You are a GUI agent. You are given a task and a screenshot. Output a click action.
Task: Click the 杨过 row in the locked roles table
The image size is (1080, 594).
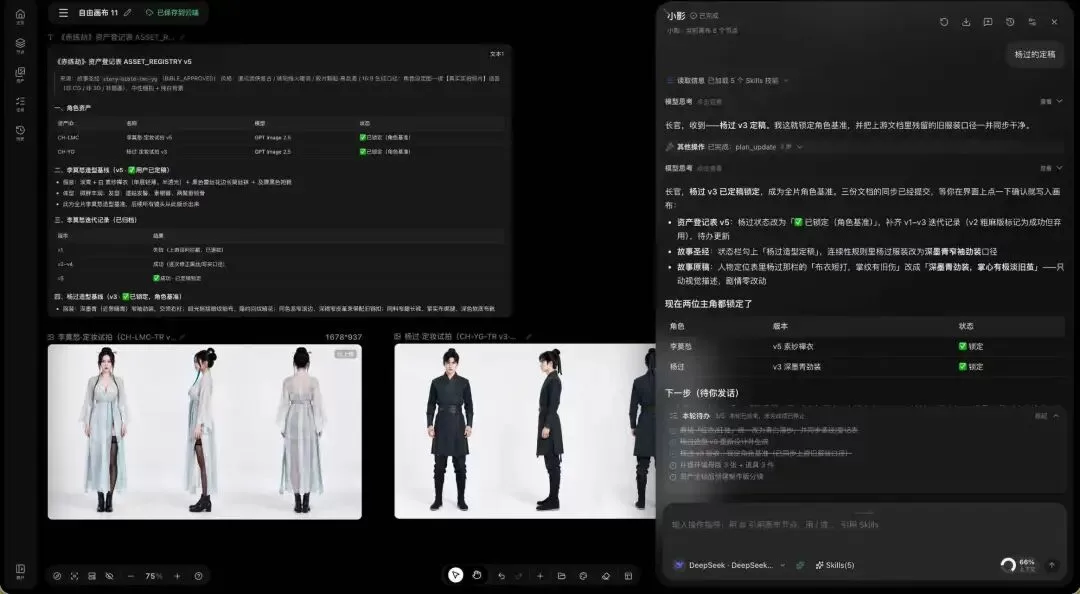864,367
